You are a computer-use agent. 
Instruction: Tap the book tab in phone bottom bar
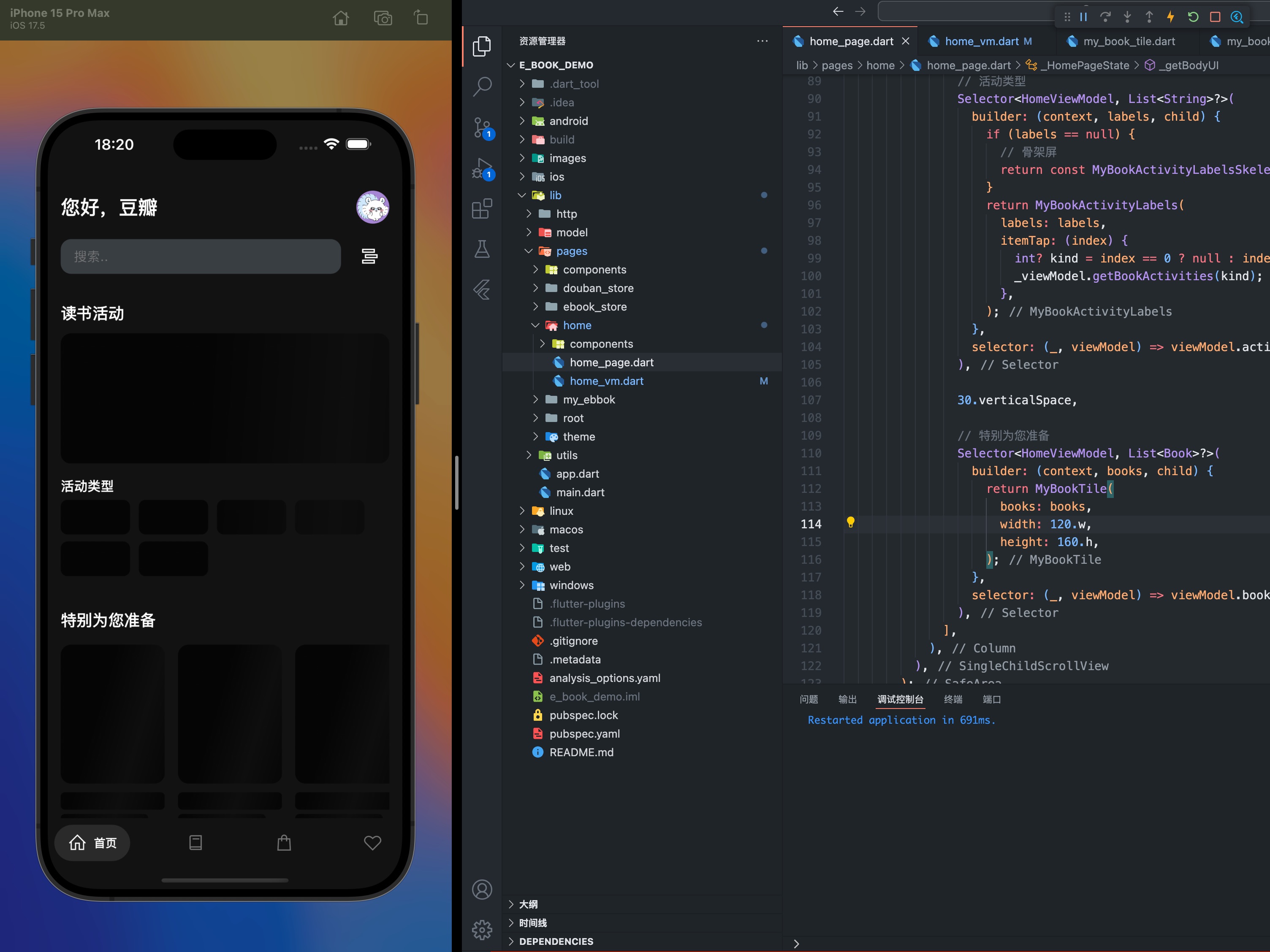tap(195, 842)
